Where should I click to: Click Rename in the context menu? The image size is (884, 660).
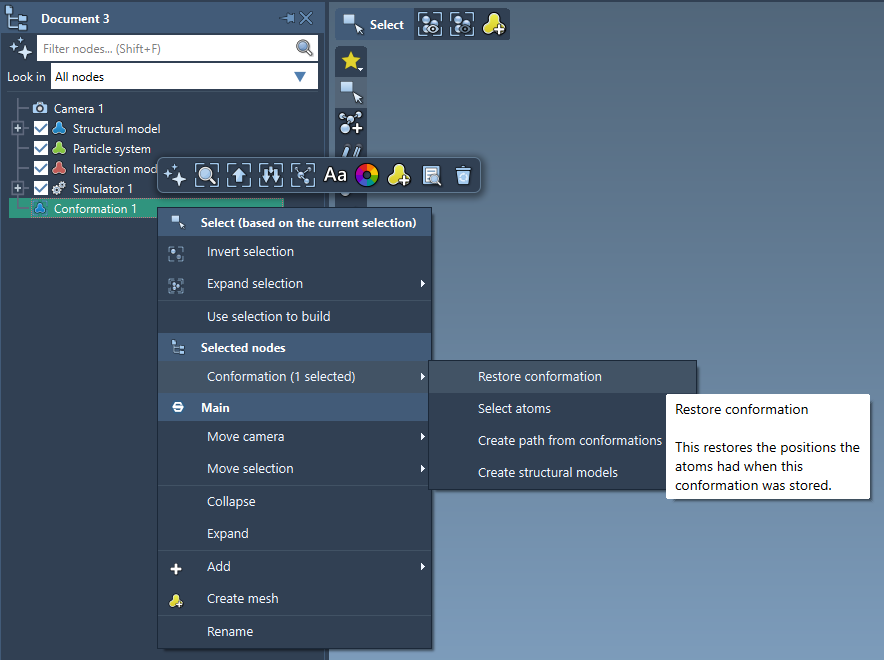click(x=230, y=632)
